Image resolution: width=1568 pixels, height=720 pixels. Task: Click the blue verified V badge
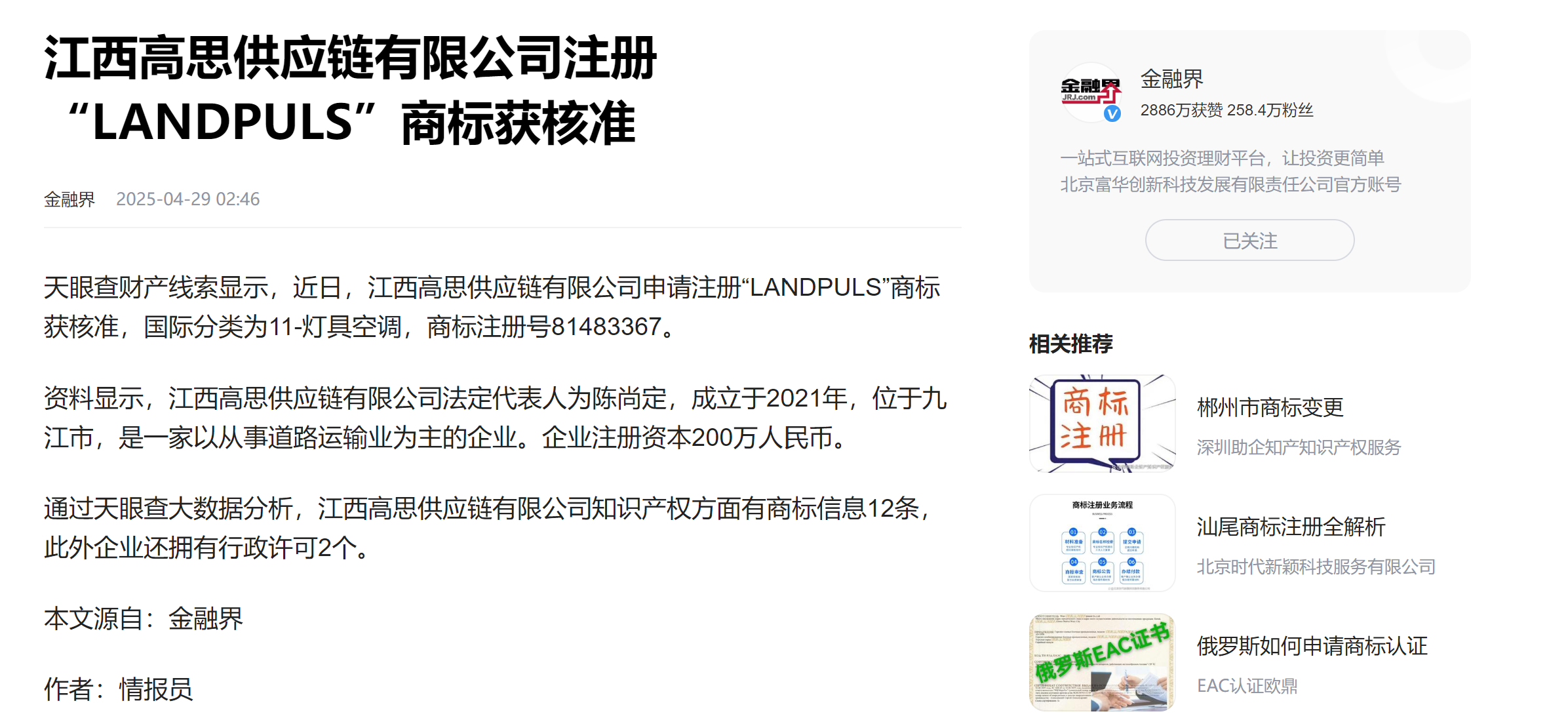1112,113
